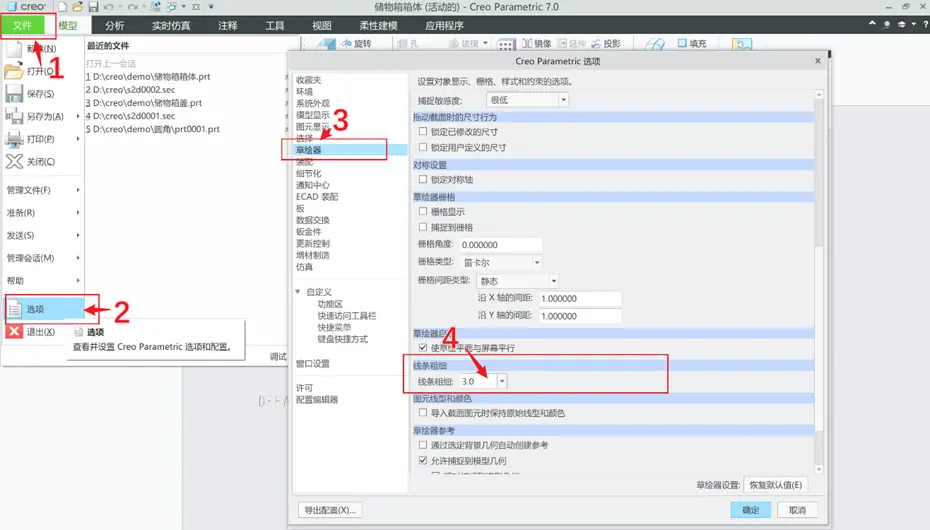The width and height of the screenshot is (930, 530).
Task: Toggle 导入截面图元时保持原始线型和颜色 checkbox
Action: pos(423,412)
